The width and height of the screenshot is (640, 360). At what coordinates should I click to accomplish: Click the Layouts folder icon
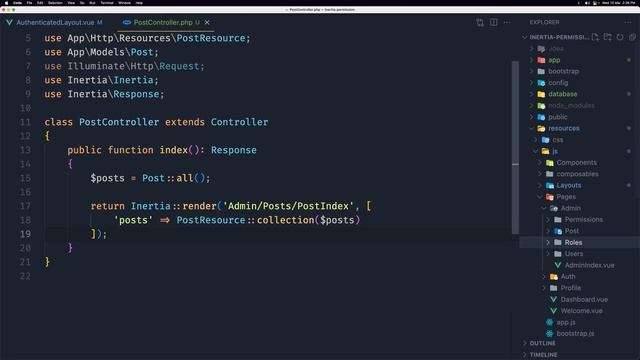[550, 186]
